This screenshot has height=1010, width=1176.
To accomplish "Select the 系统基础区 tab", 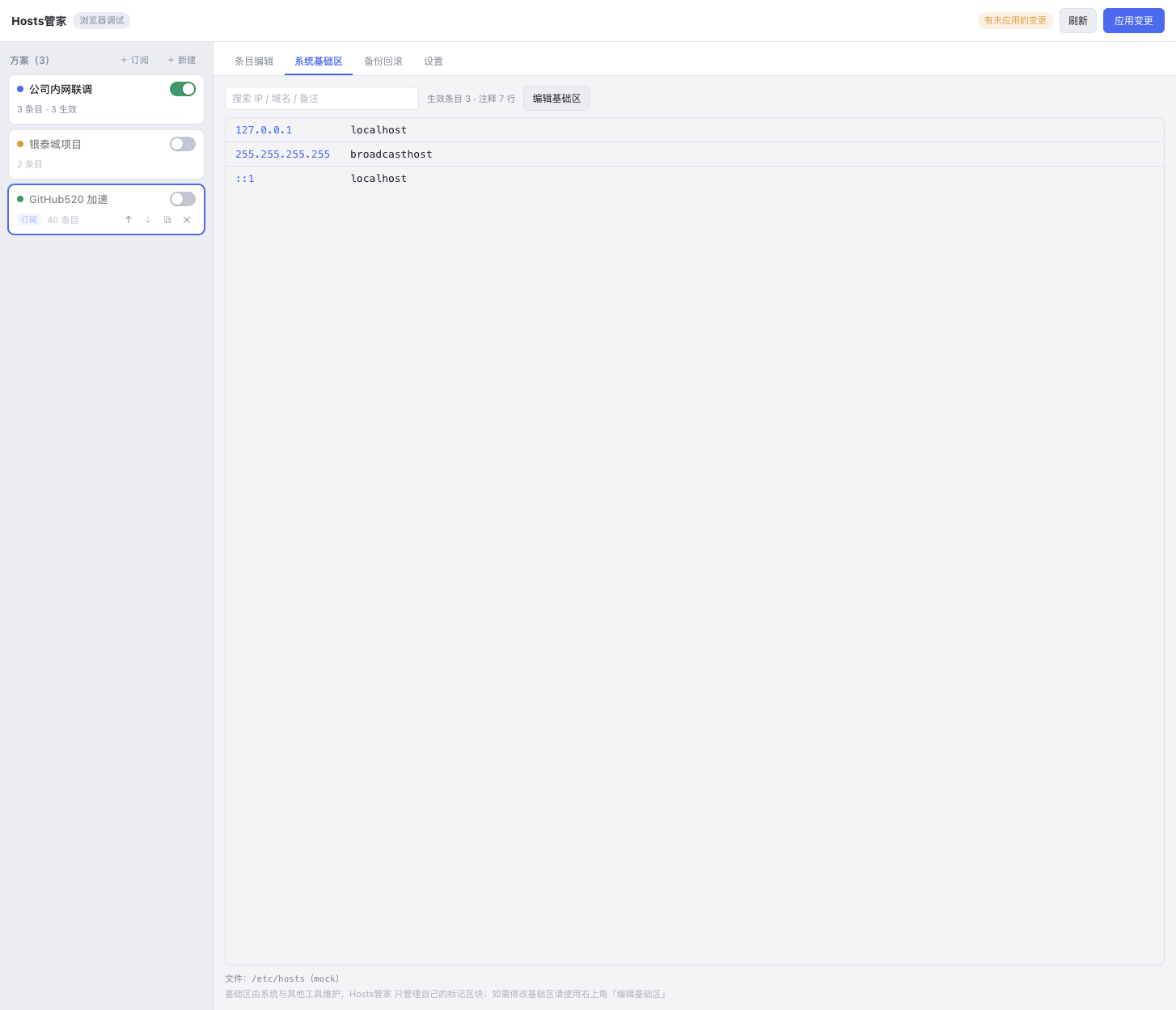I will pos(319,61).
